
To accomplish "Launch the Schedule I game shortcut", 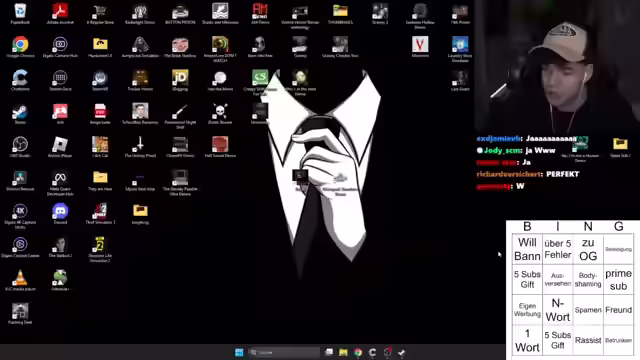I will [60, 280].
